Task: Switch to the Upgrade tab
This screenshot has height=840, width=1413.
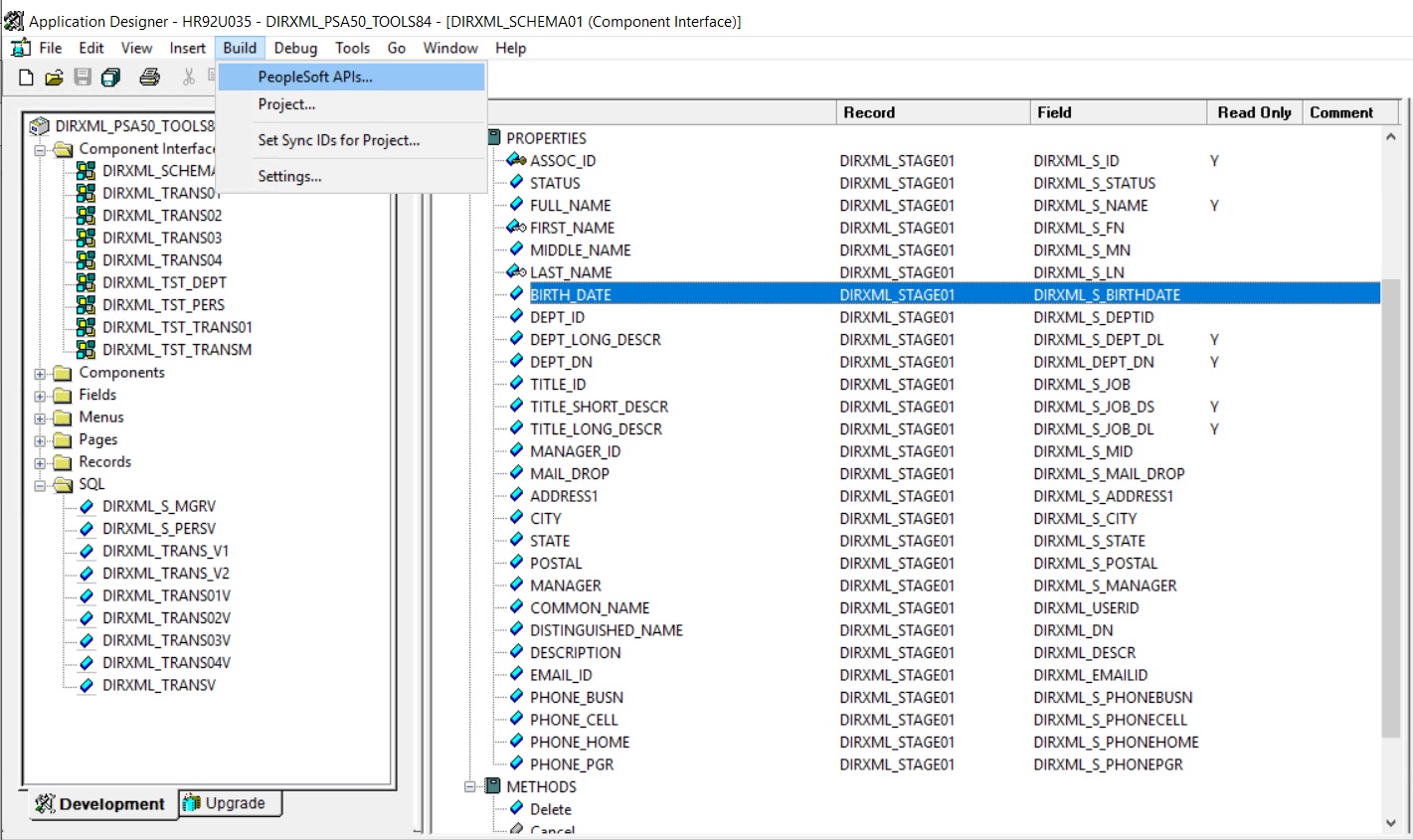Action: tap(231, 803)
